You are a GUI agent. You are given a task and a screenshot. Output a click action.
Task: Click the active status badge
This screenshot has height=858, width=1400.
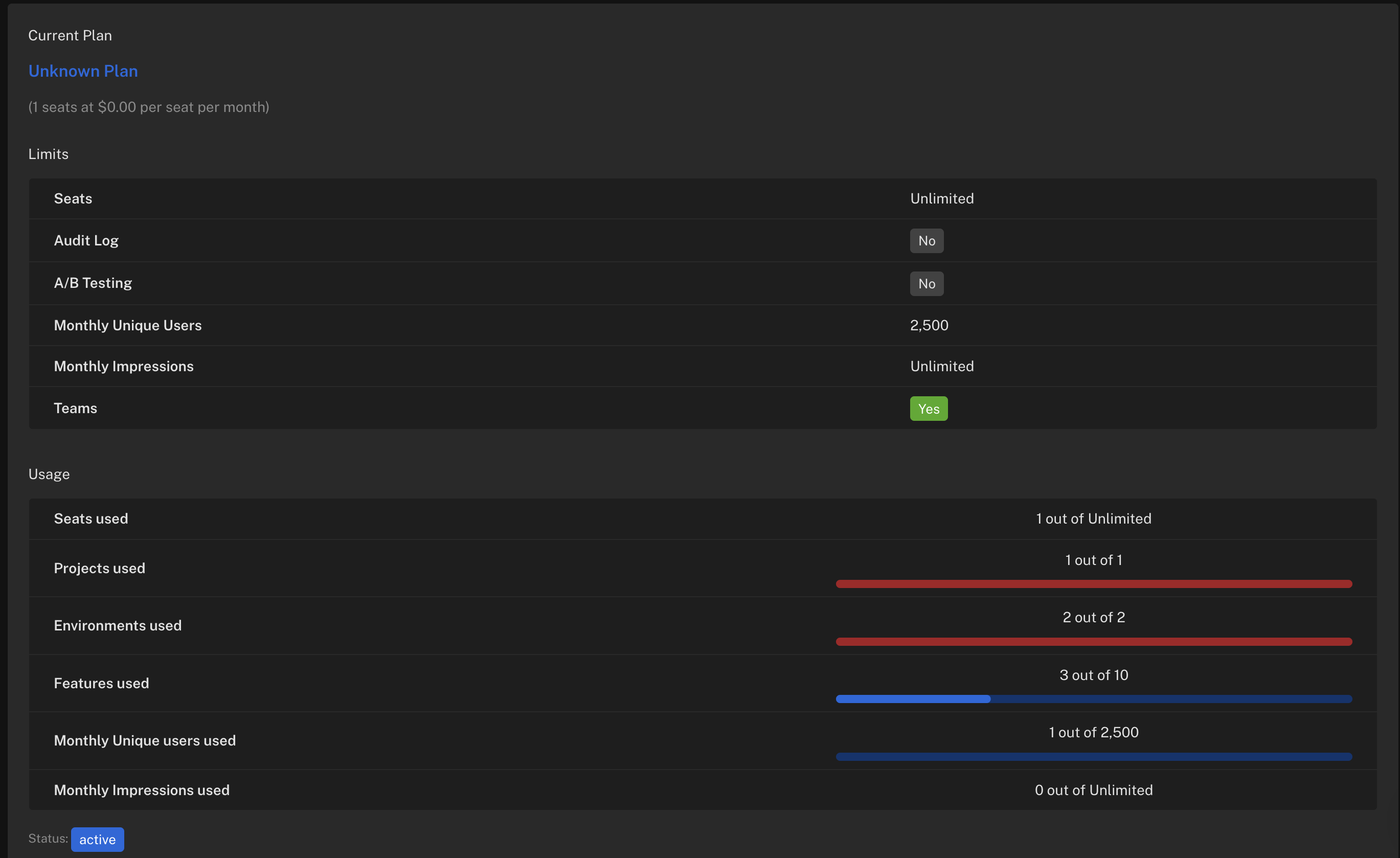coord(97,839)
